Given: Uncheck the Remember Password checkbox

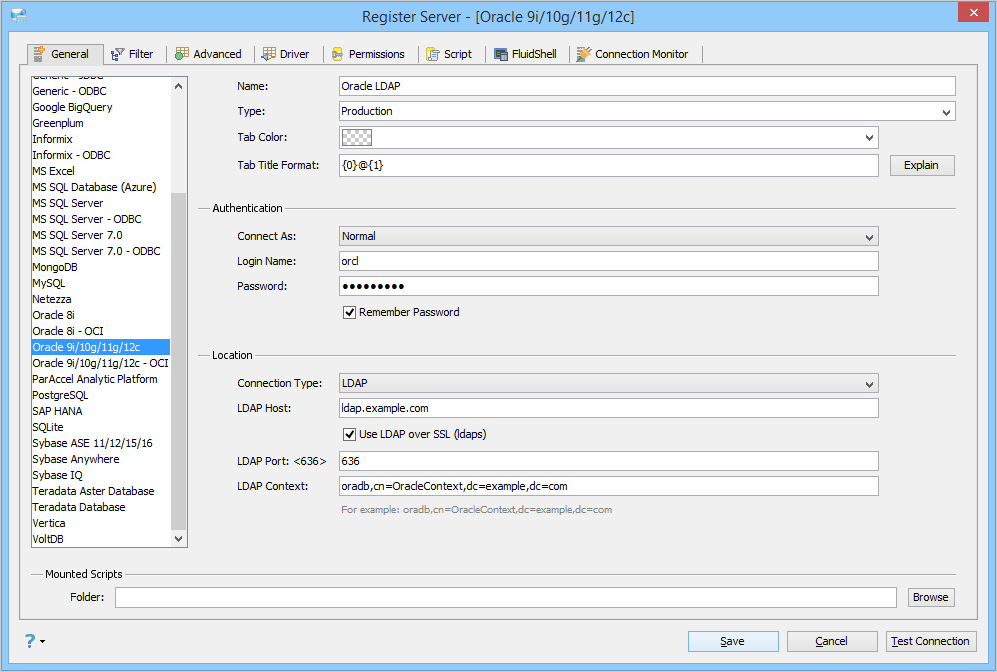Looking at the screenshot, I should [349, 312].
